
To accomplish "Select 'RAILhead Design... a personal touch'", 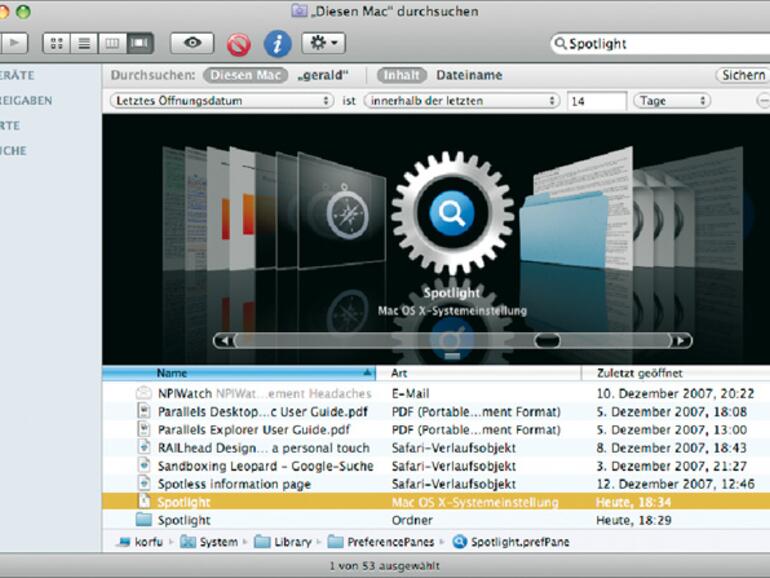I will pos(436,448).
